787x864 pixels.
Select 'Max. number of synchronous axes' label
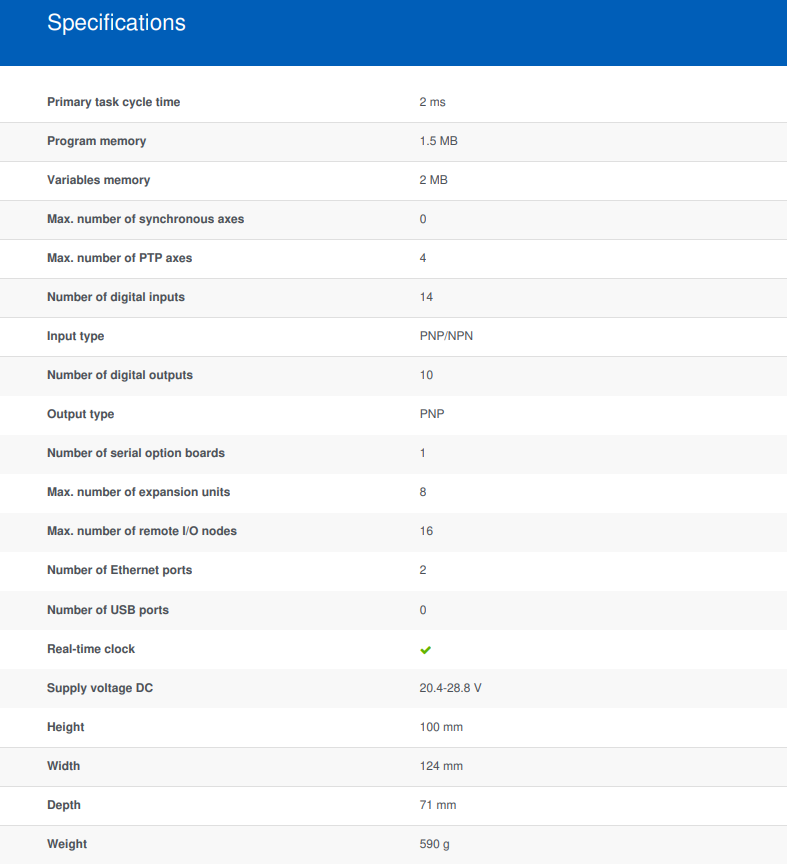point(145,219)
